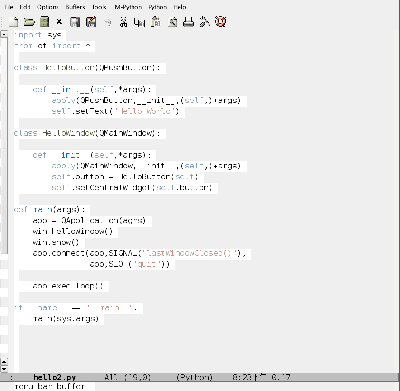Image resolution: width=400 pixels, height=391 pixels.
Task: Click the win=HelloWindow() line
Action: point(73,231)
